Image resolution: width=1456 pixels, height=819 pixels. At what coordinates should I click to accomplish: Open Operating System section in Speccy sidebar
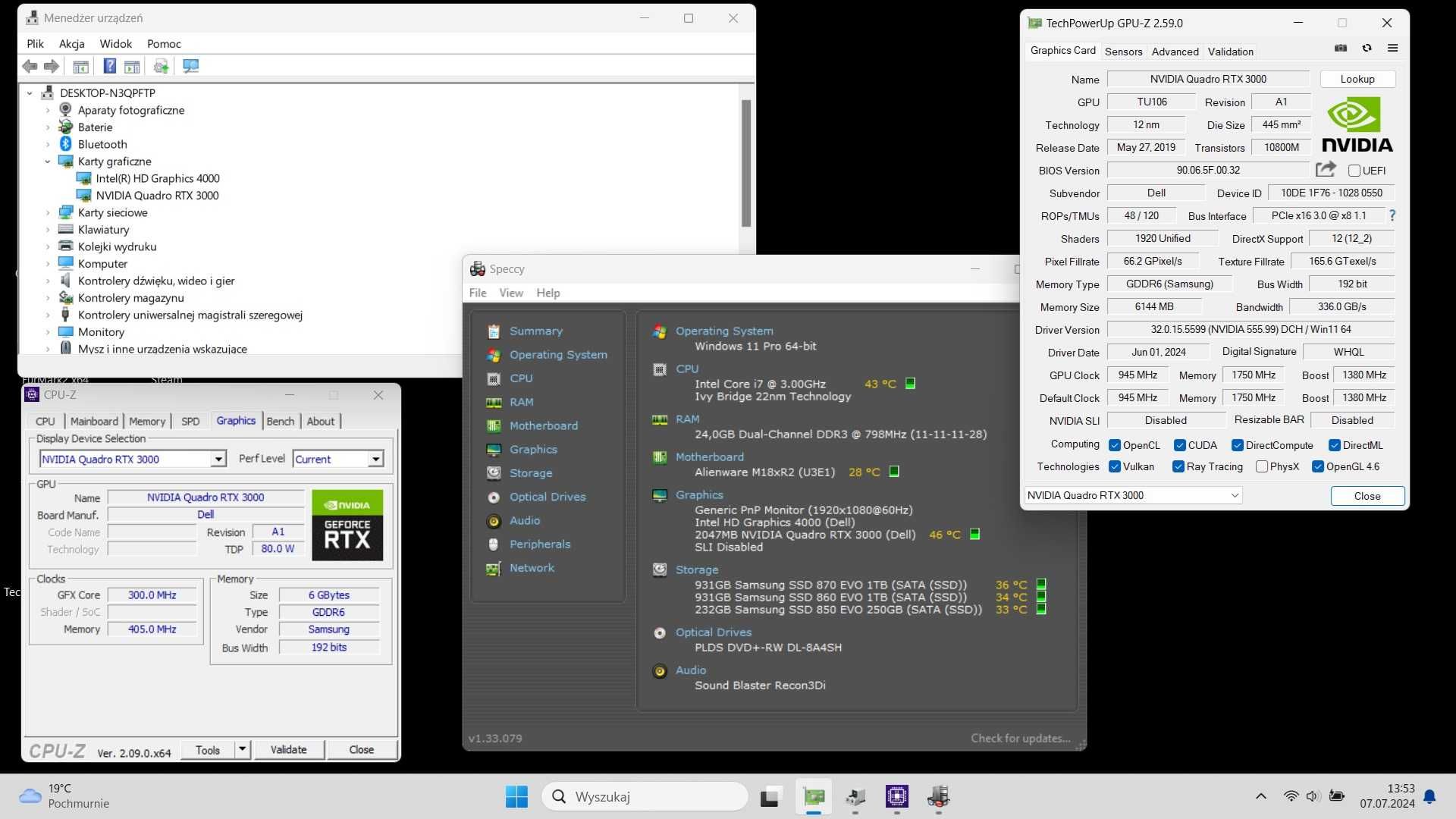[x=558, y=355]
